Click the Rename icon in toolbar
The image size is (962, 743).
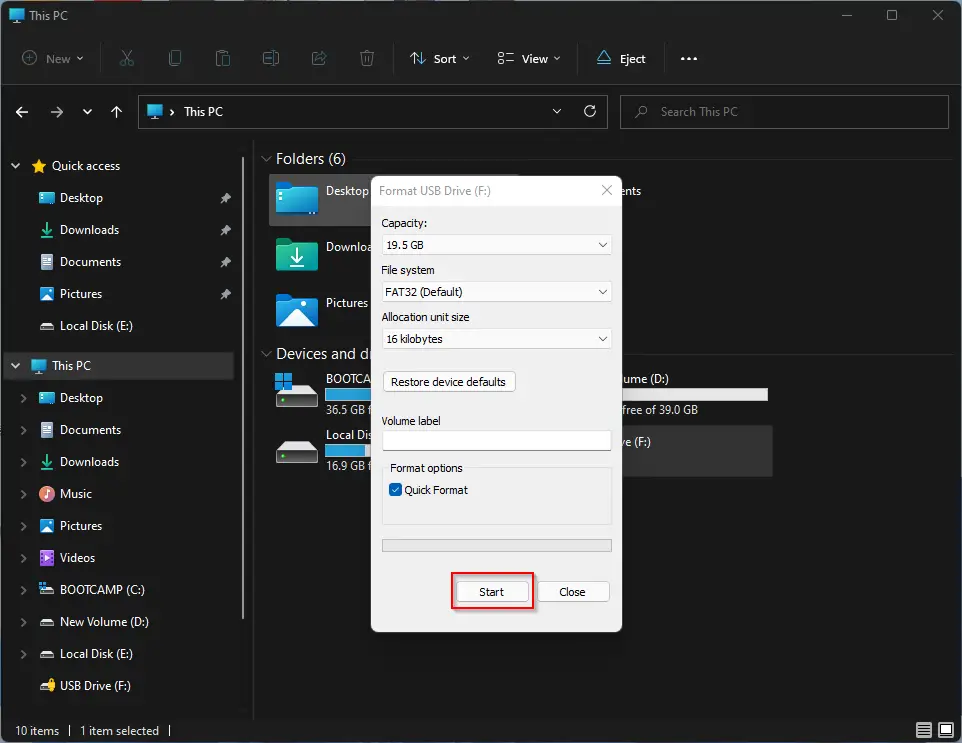tap(271, 58)
